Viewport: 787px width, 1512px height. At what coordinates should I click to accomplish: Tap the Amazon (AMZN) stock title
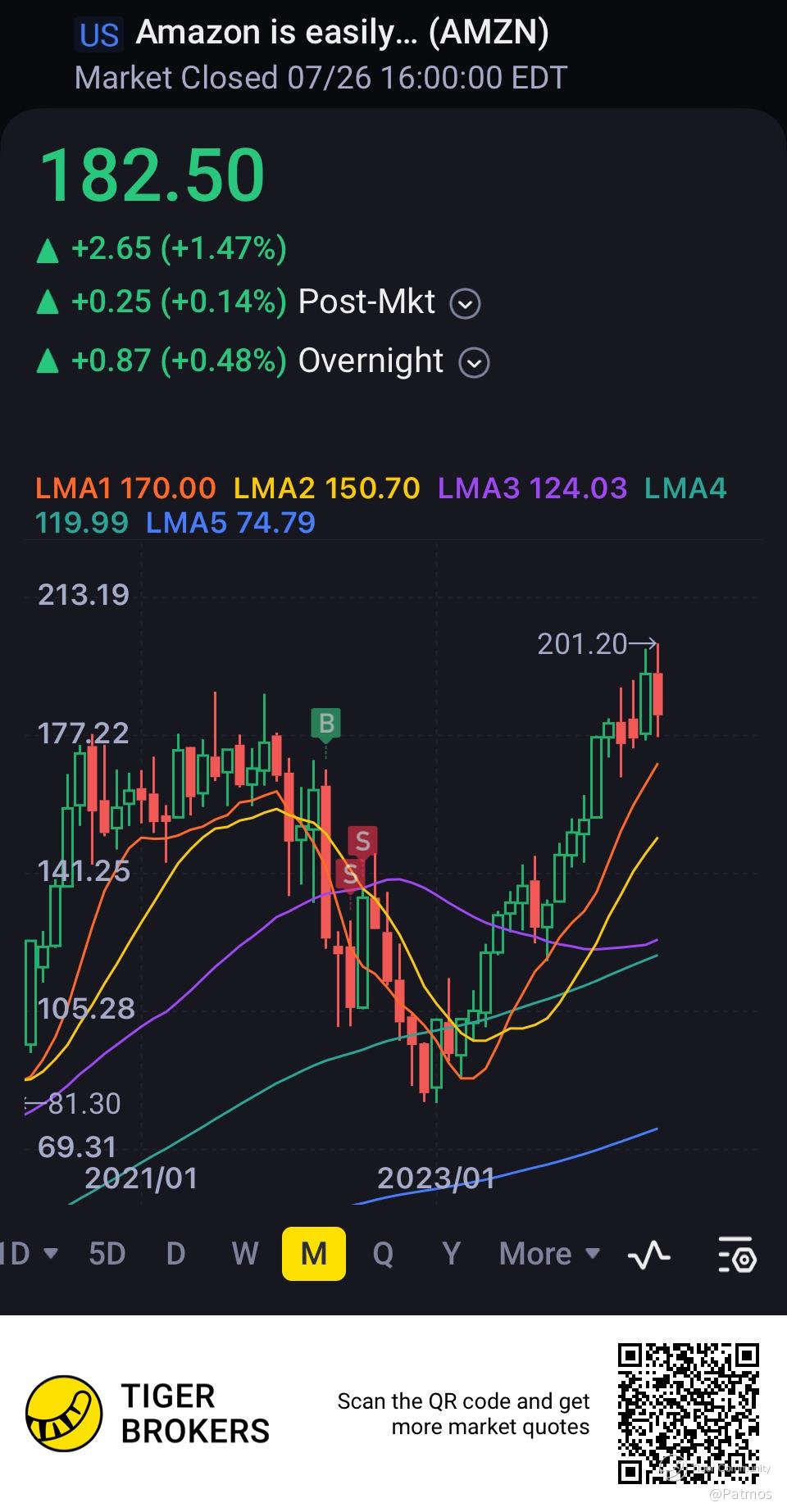pos(342,33)
